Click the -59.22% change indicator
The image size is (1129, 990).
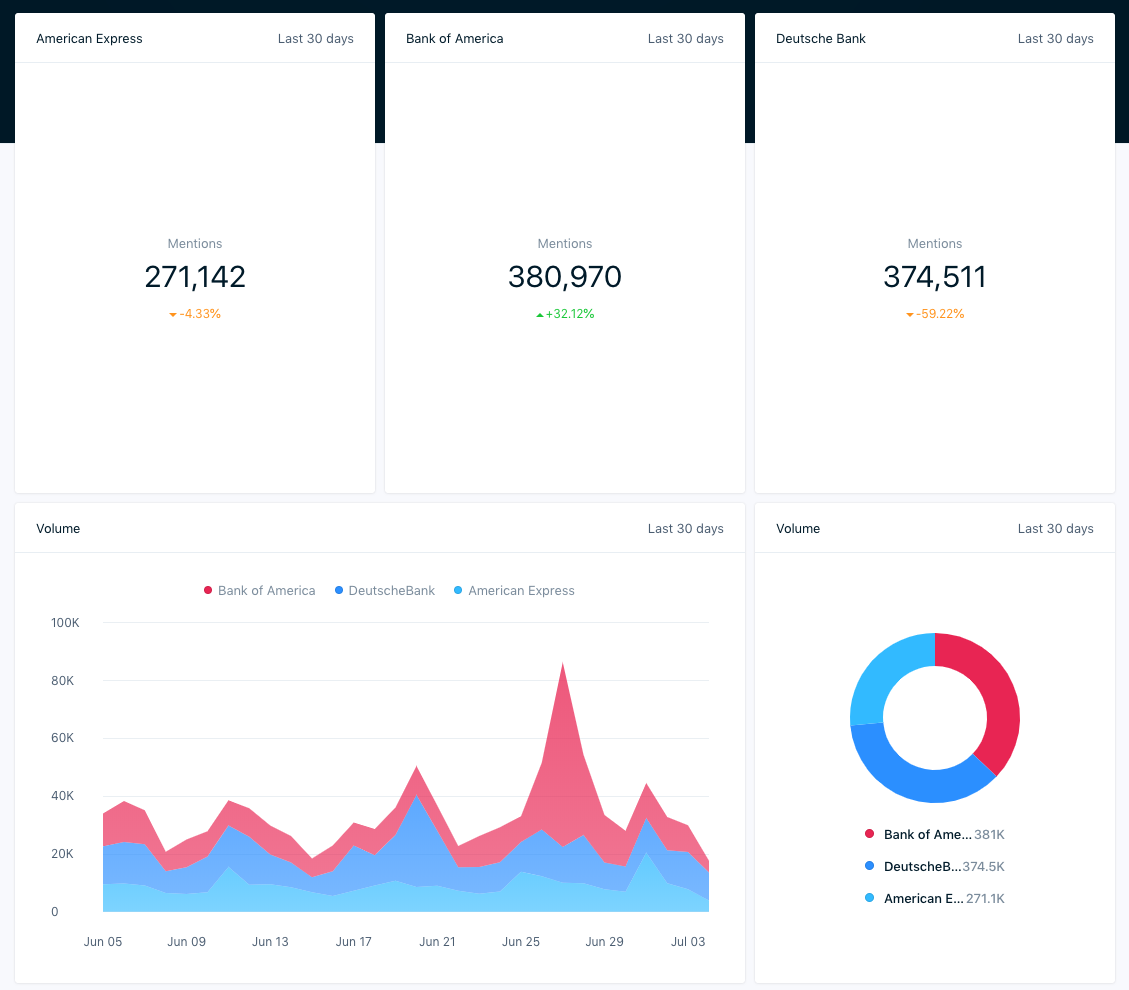[x=935, y=314]
